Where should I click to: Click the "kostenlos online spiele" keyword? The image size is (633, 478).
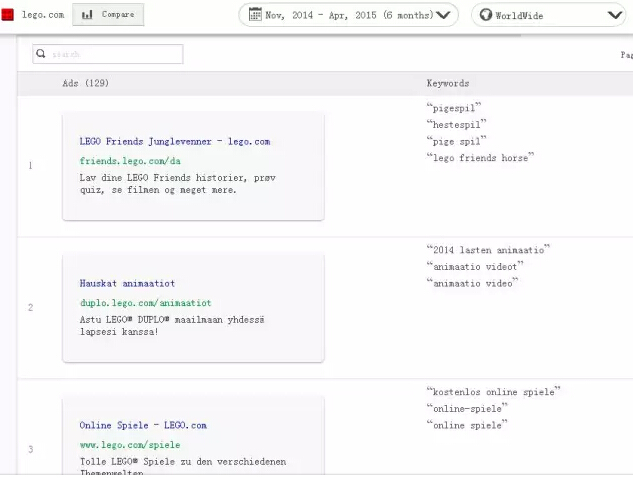tap(494, 392)
